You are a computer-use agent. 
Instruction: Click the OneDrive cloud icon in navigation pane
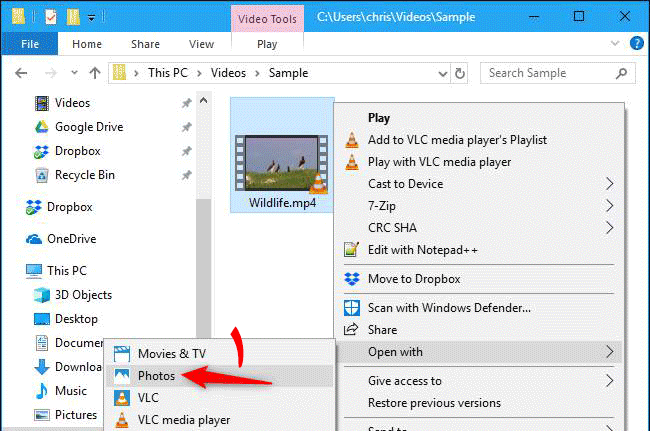pyautogui.click(x=33, y=239)
